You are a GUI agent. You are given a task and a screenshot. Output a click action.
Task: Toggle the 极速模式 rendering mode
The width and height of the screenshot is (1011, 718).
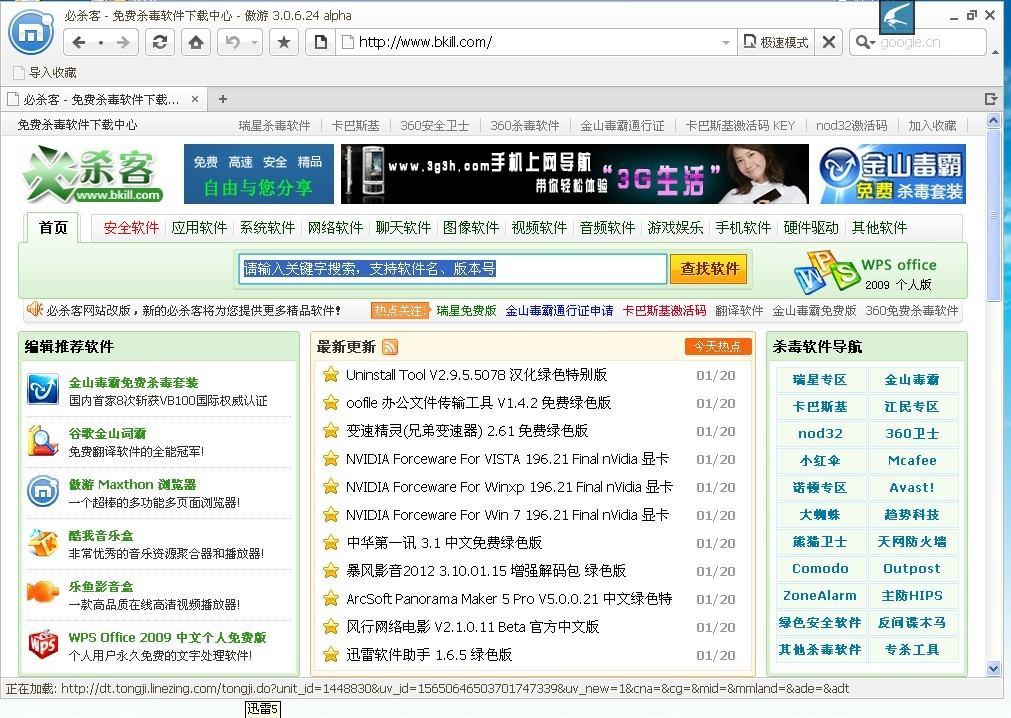click(777, 42)
